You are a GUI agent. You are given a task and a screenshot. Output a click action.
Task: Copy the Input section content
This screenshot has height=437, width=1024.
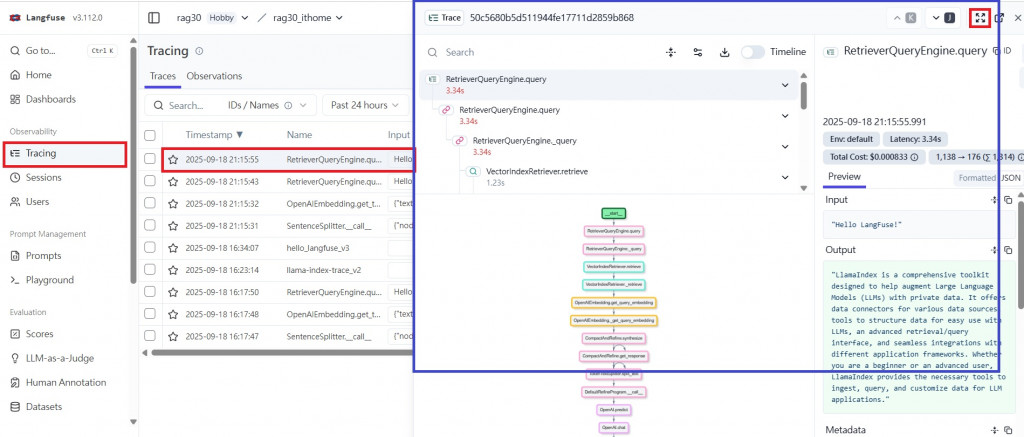[1008, 199]
